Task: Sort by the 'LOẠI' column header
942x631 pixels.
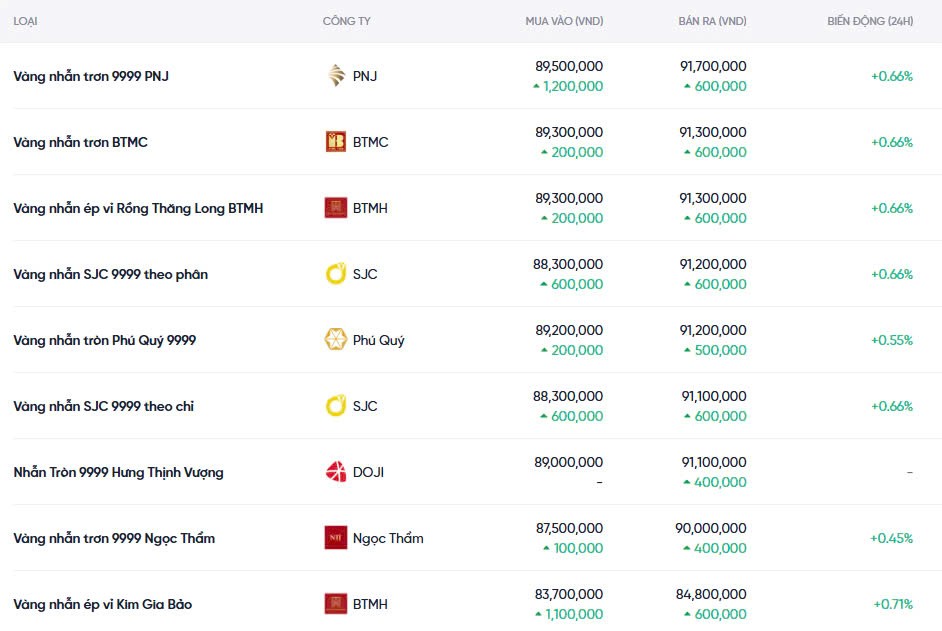Action: [x=25, y=21]
